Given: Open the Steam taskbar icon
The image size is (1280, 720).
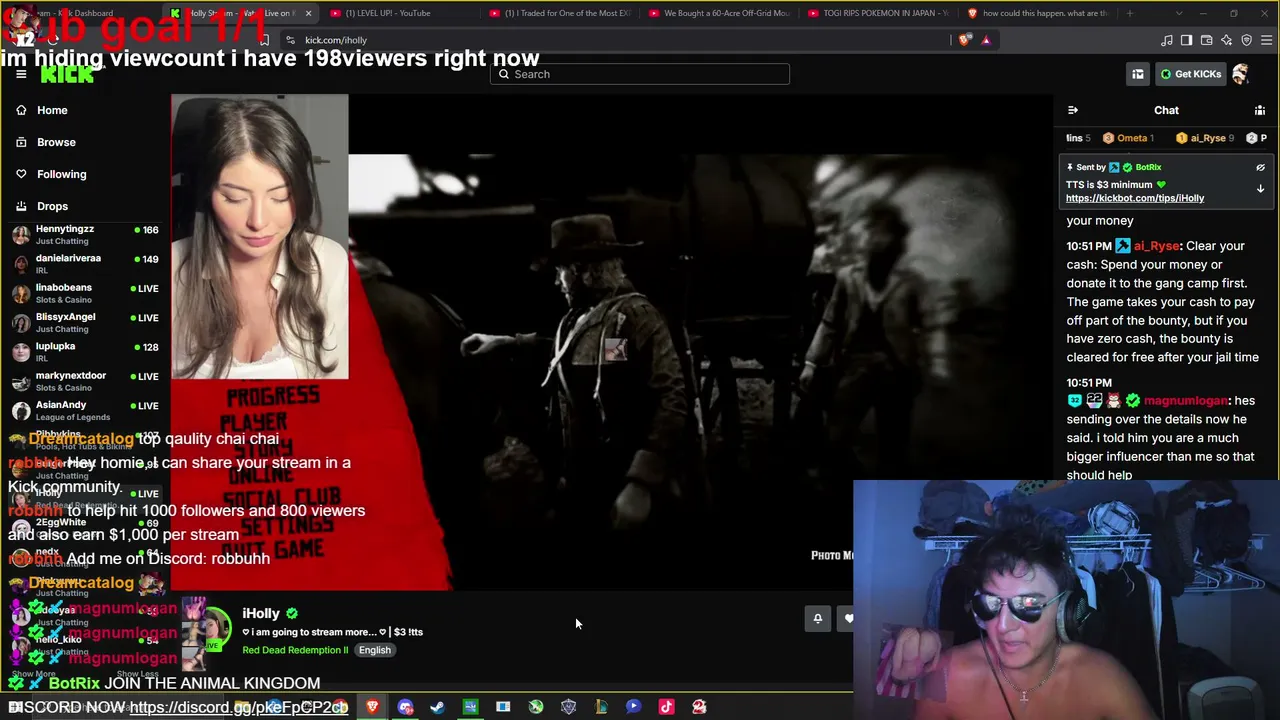Looking at the screenshot, I should (437, 707).
